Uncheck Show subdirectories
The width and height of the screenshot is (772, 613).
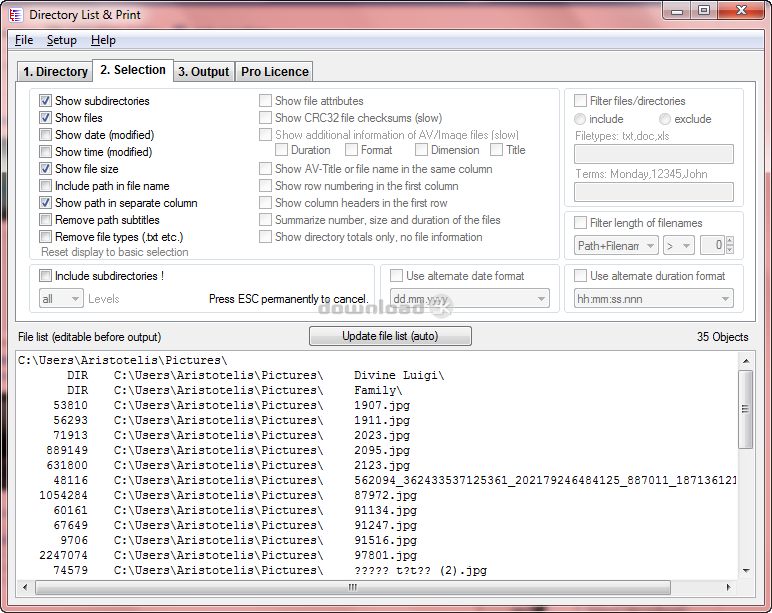click(x=45, y=101)
